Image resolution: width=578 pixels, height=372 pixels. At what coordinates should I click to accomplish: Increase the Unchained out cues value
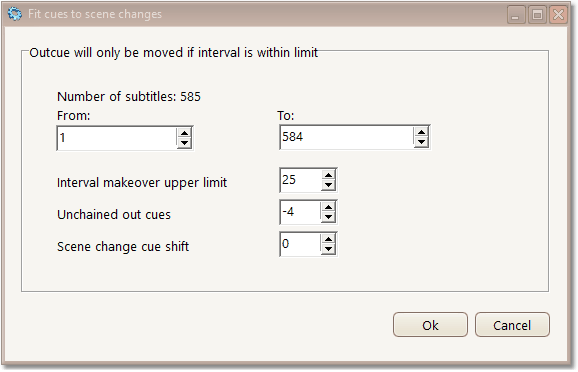point(328,207)
